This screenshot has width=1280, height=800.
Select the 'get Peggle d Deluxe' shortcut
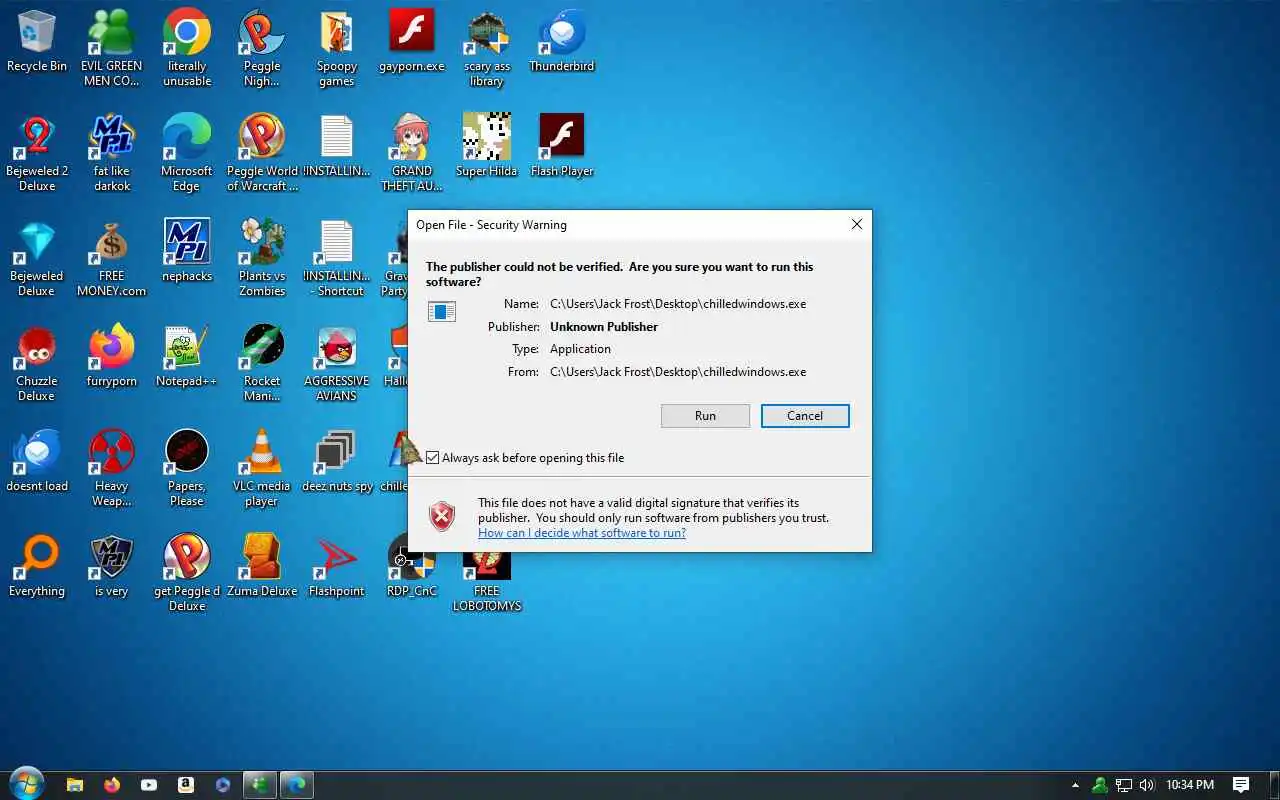(x=187, y=573)
